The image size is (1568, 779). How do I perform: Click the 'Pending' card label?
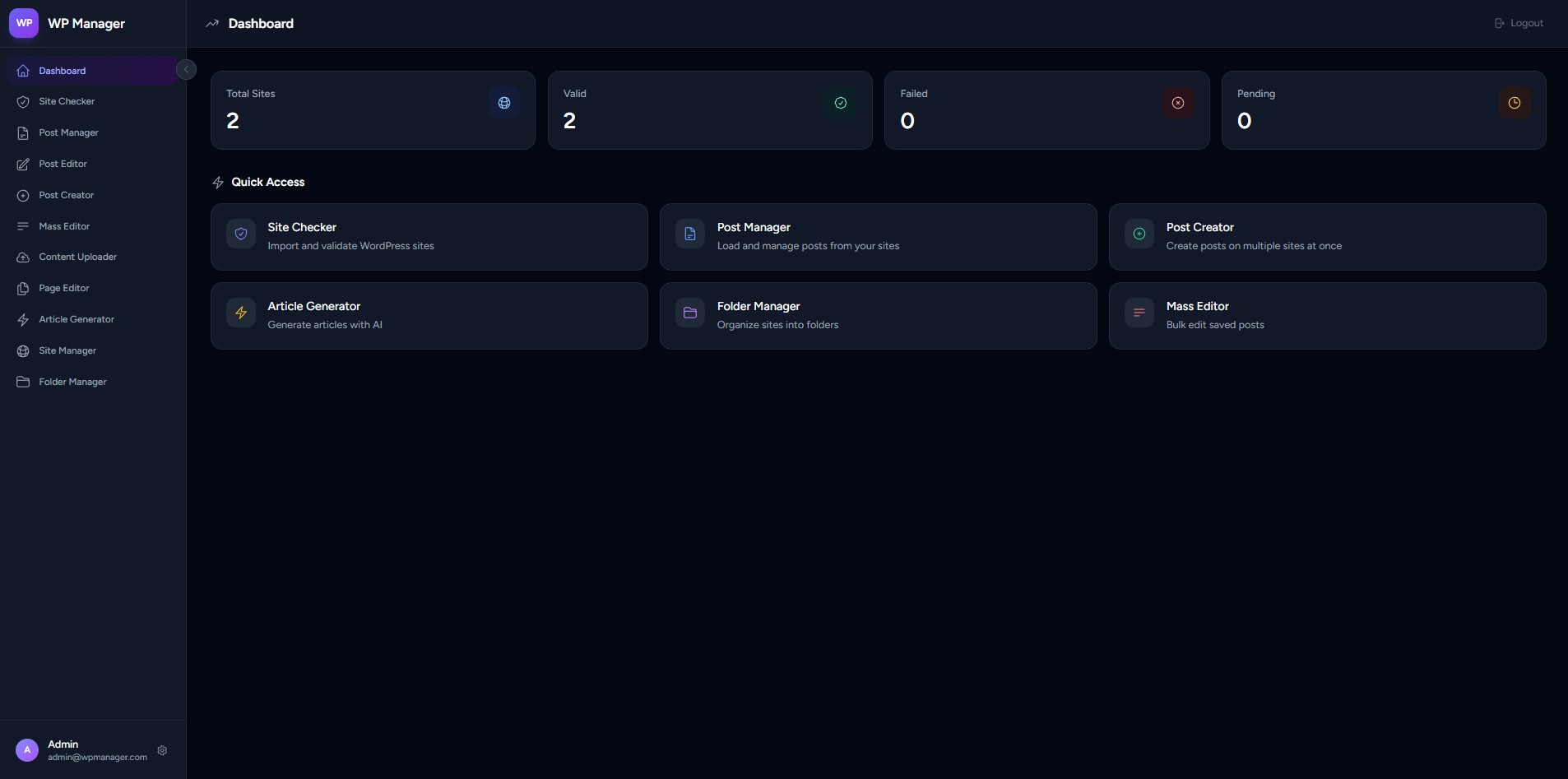pyautogui.click(x=1256, y=94)
